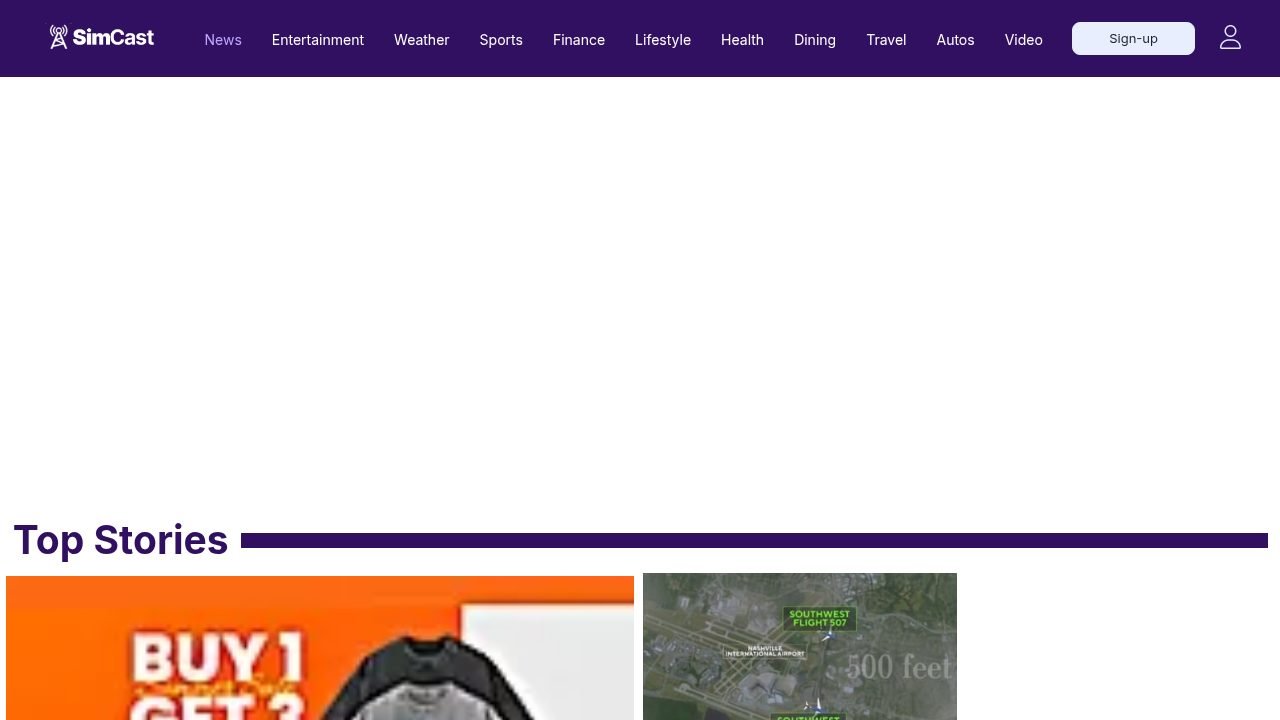Go to the Video section
Image resolution: width=1280 pixels, height=720 pixels.
coord(1024,40)
